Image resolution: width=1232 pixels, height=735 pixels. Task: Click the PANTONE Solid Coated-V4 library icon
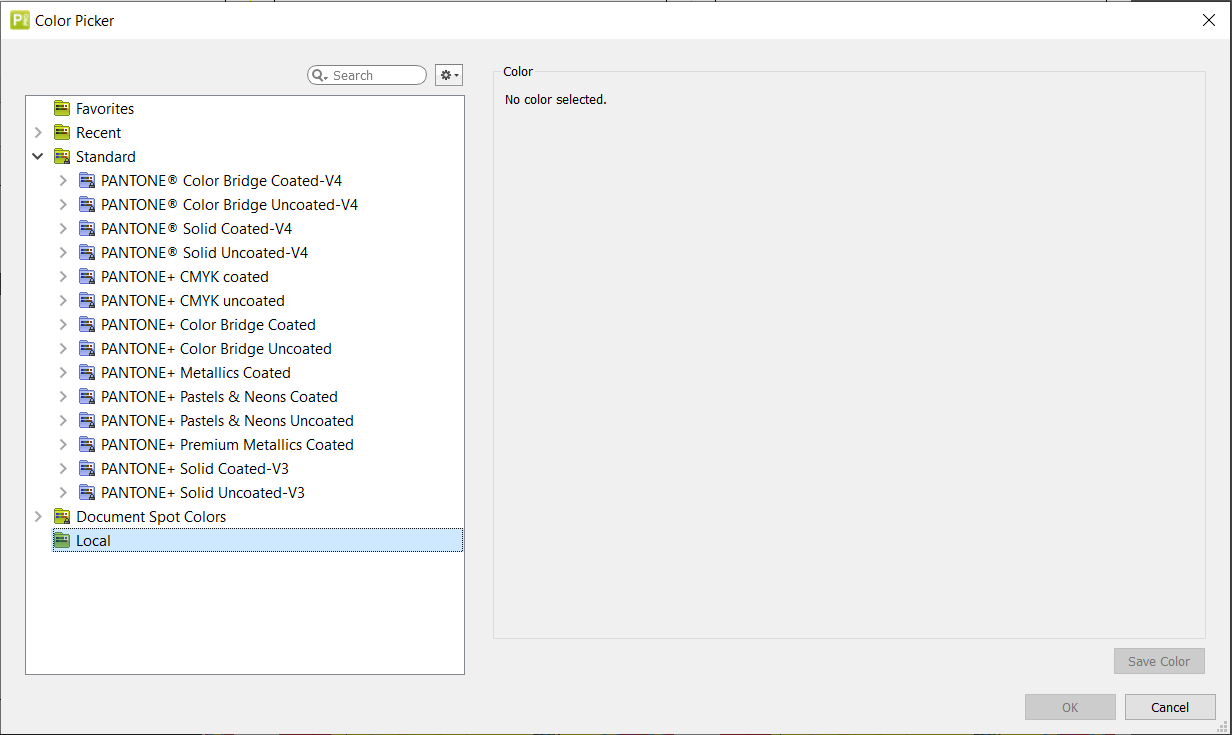(87, 229)
